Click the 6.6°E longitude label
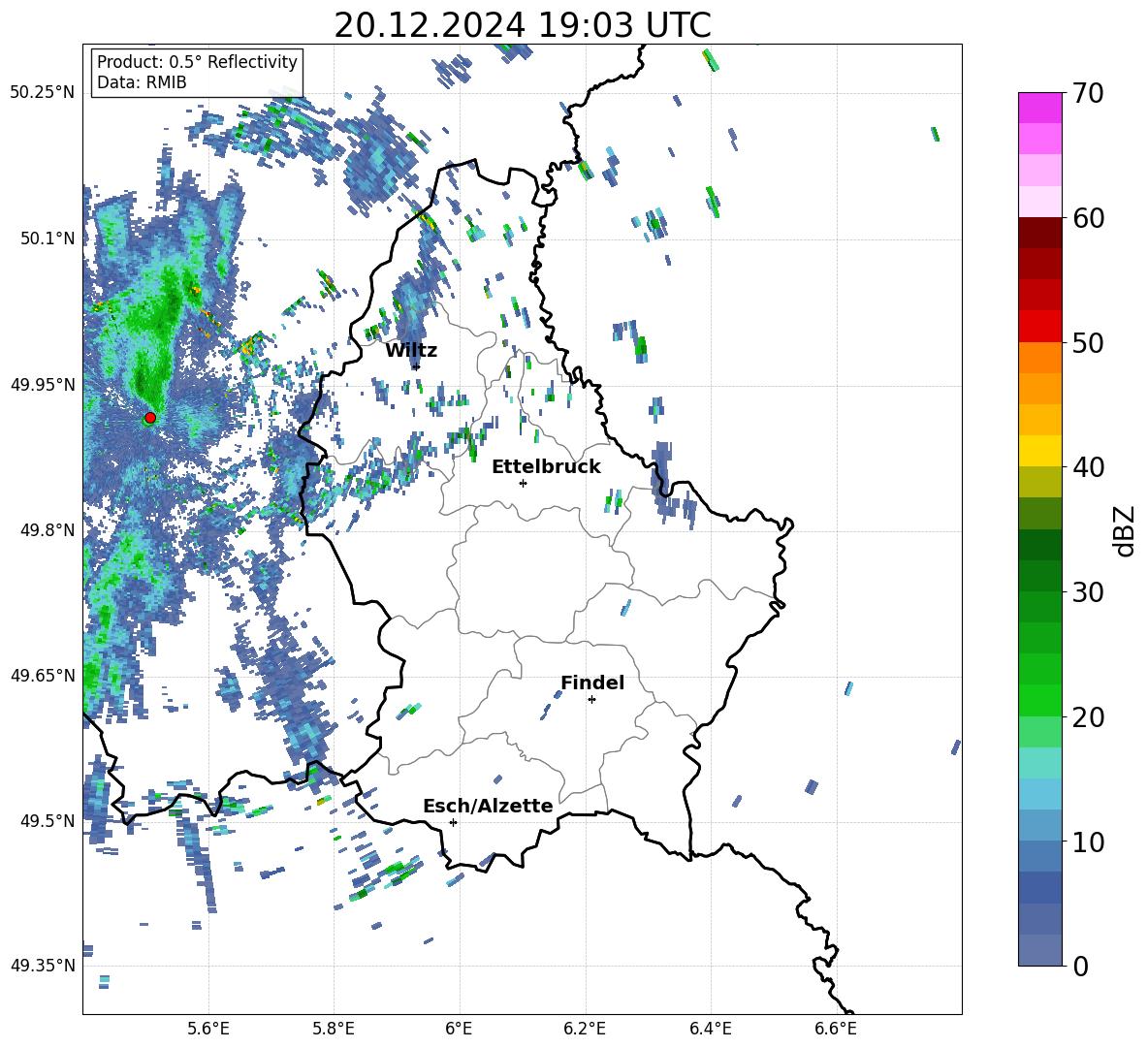The image size is (1148, 1048). click(x=836, y=1029)
